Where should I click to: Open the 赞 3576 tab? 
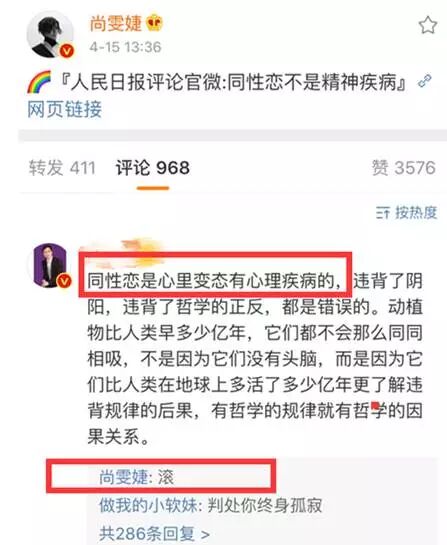pyautogui.click(x=404, y=168)
